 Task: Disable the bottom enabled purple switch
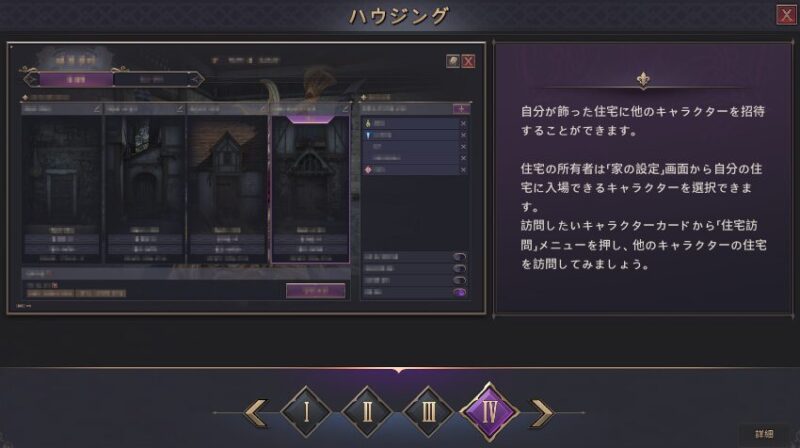[x=459, y=292]
